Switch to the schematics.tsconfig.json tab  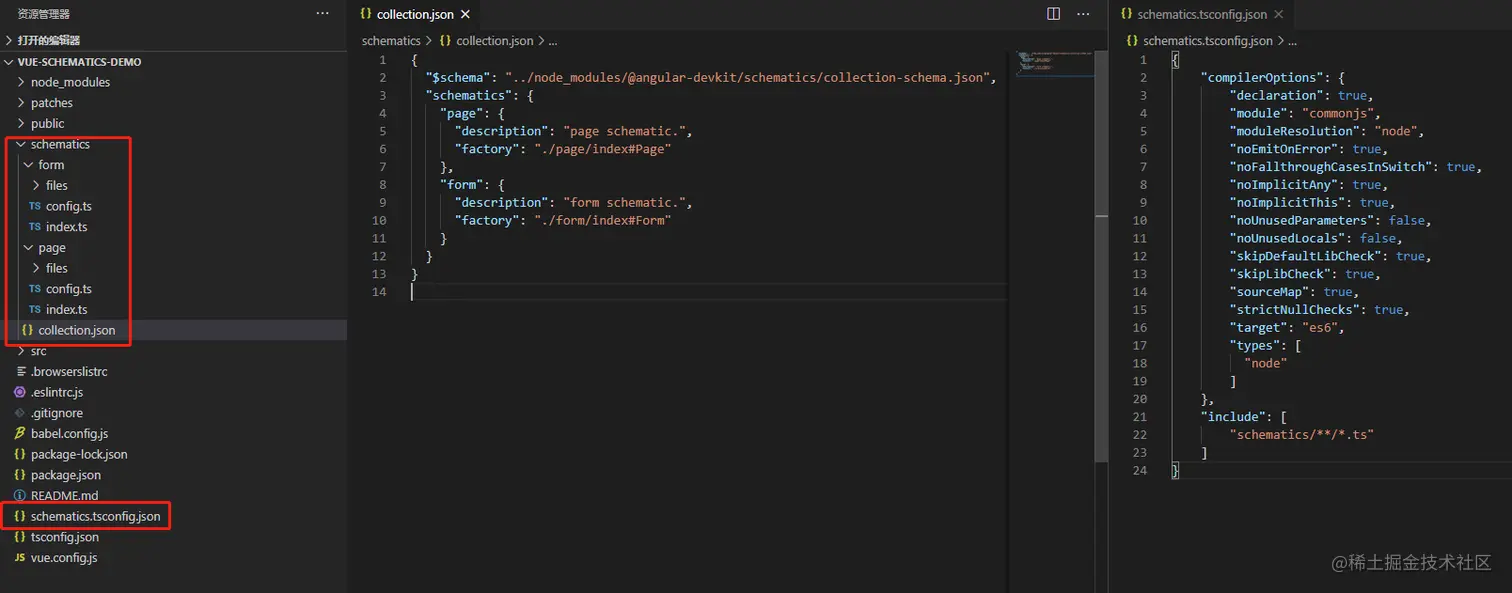coord(1202,15)
